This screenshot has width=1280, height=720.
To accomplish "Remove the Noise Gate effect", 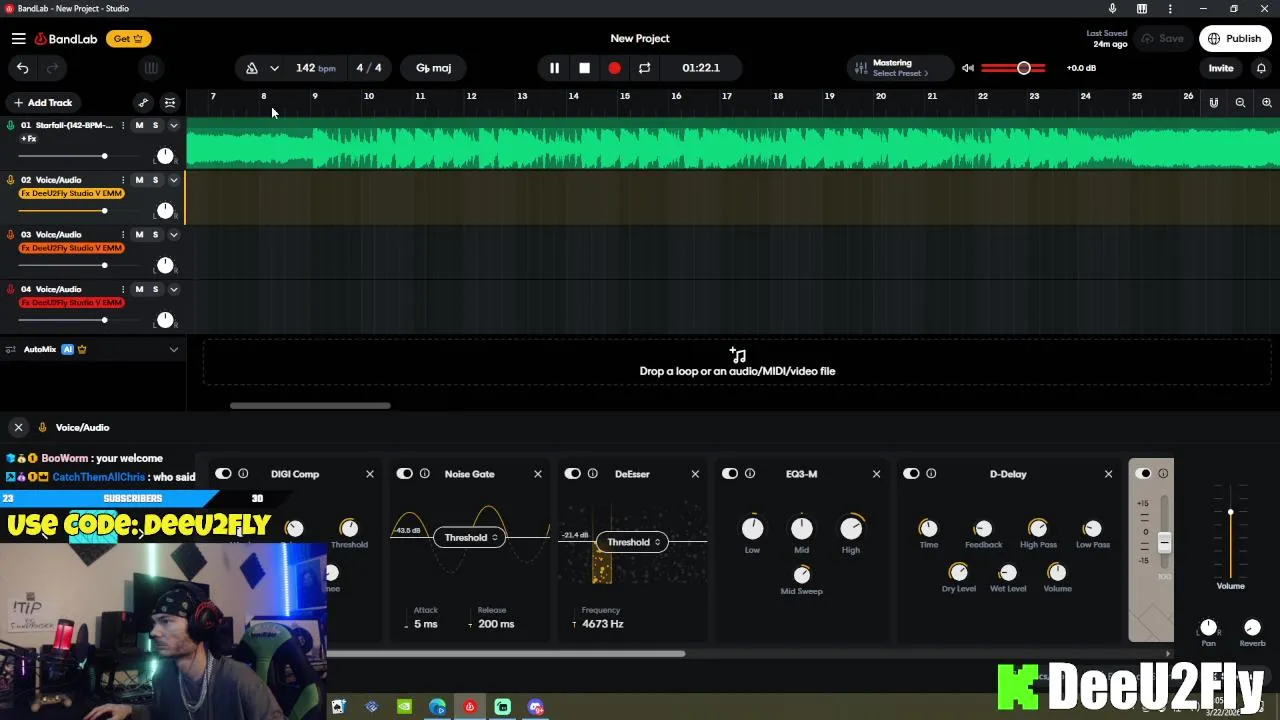I will 538,474.
